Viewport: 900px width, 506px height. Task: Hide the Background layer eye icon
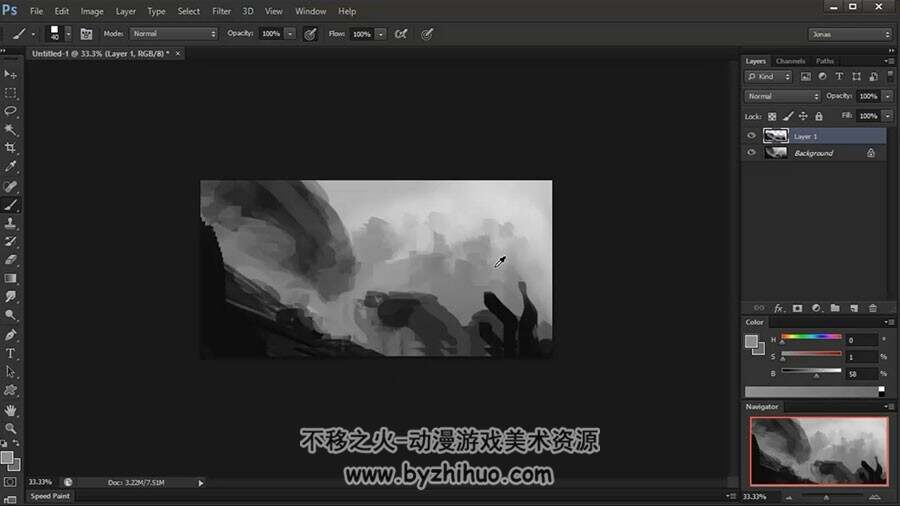click(751, 153)
